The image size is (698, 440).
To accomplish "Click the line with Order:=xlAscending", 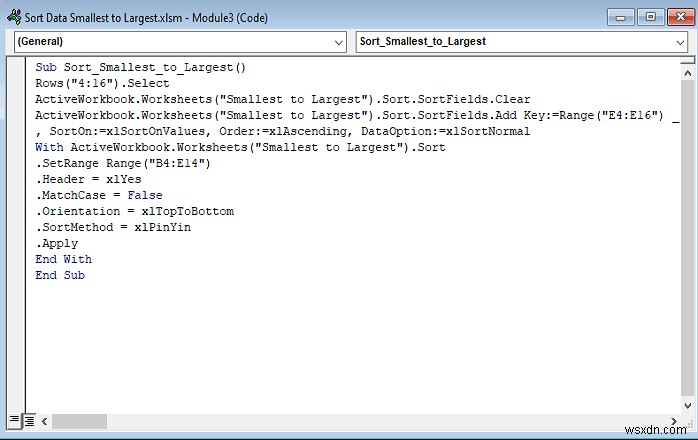I will click(x=283, y=131).
